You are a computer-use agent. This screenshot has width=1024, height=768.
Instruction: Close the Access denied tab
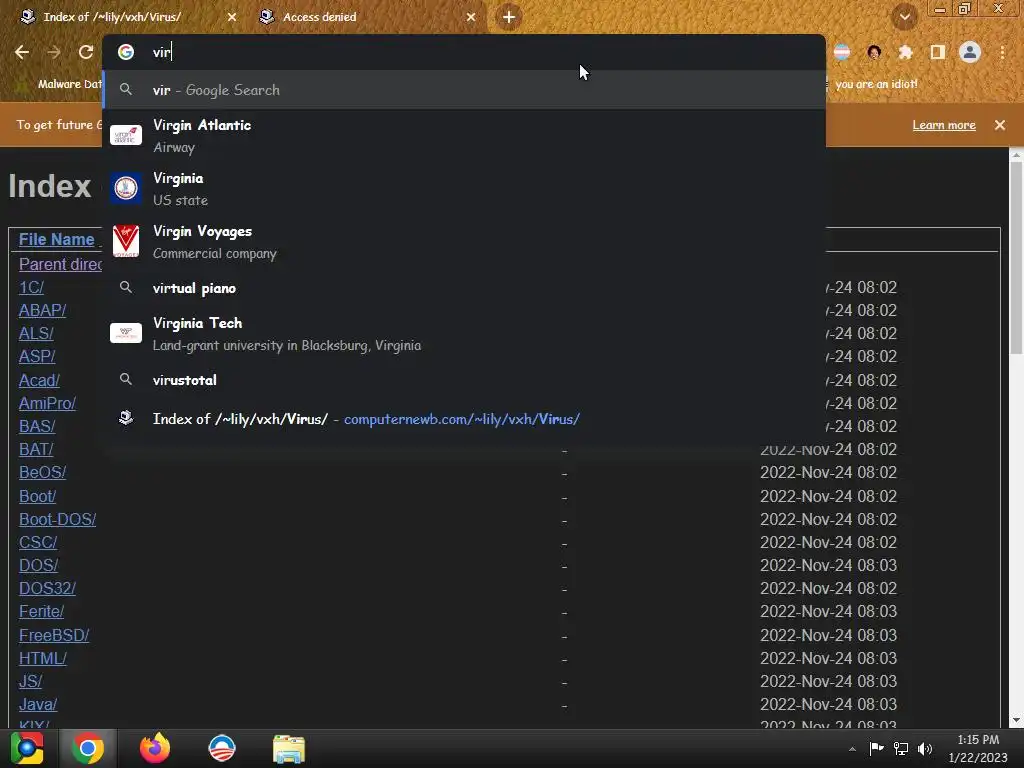471,17
